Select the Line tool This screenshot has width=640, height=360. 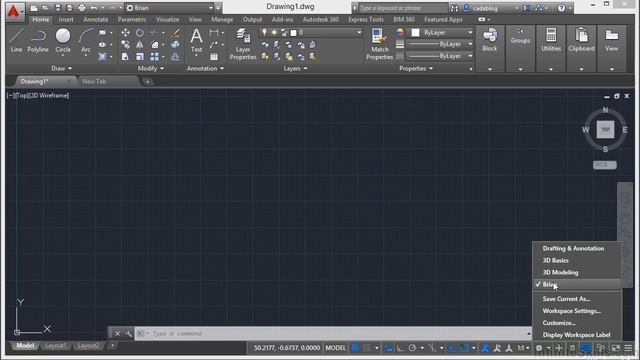(x=16, y=40)
